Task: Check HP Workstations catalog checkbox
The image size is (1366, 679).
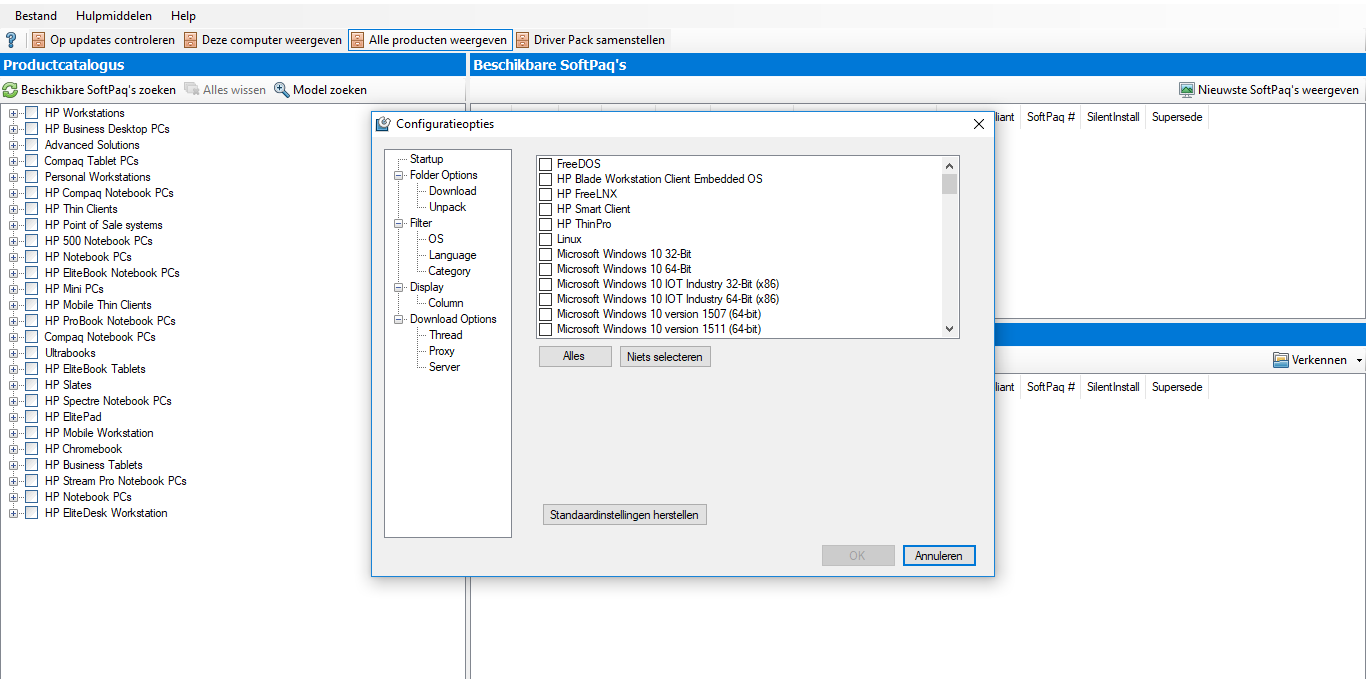Action: click(32, 113)
